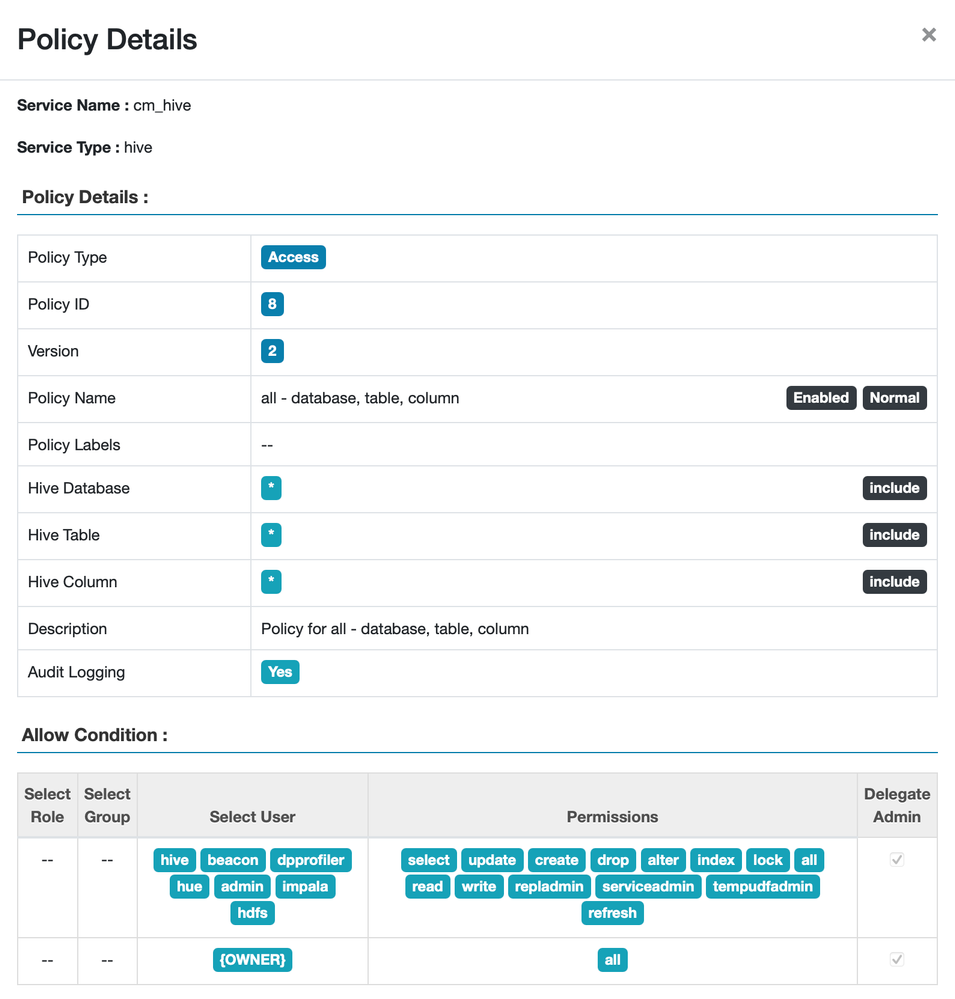Click the Hive Column include badge
This screenshot has width=955, height=999.
894,582
